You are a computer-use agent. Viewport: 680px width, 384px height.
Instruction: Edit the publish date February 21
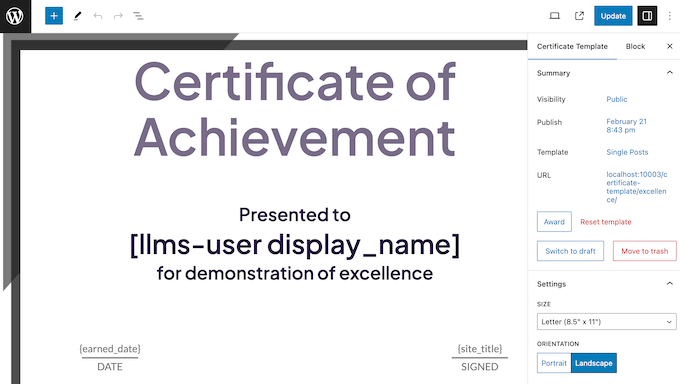[x=627, y=126]
